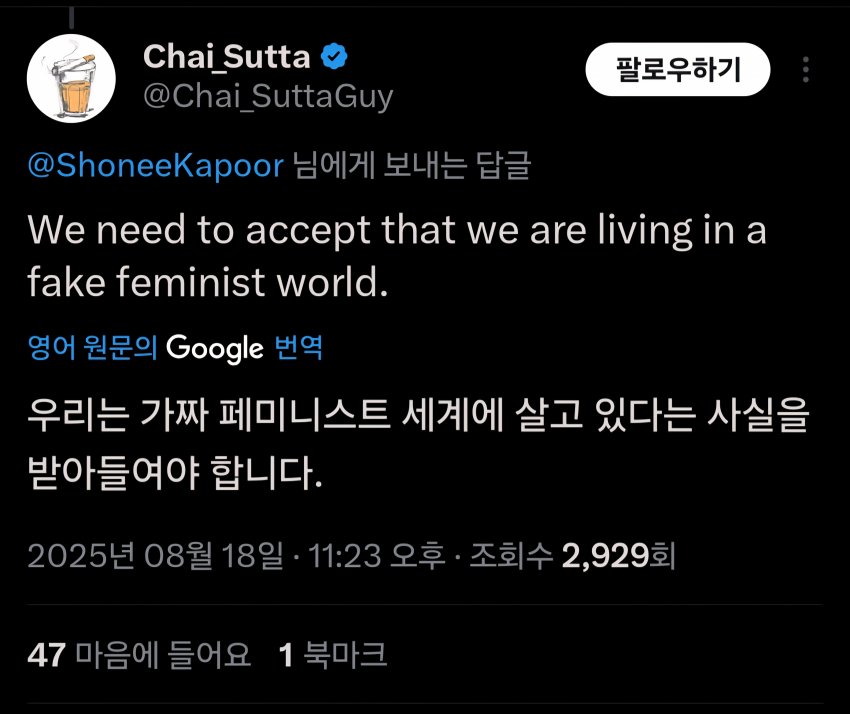The image size is (850, 714).
Task: Click the @Chai_SuttaGuy handle
Action: [268, 97]
